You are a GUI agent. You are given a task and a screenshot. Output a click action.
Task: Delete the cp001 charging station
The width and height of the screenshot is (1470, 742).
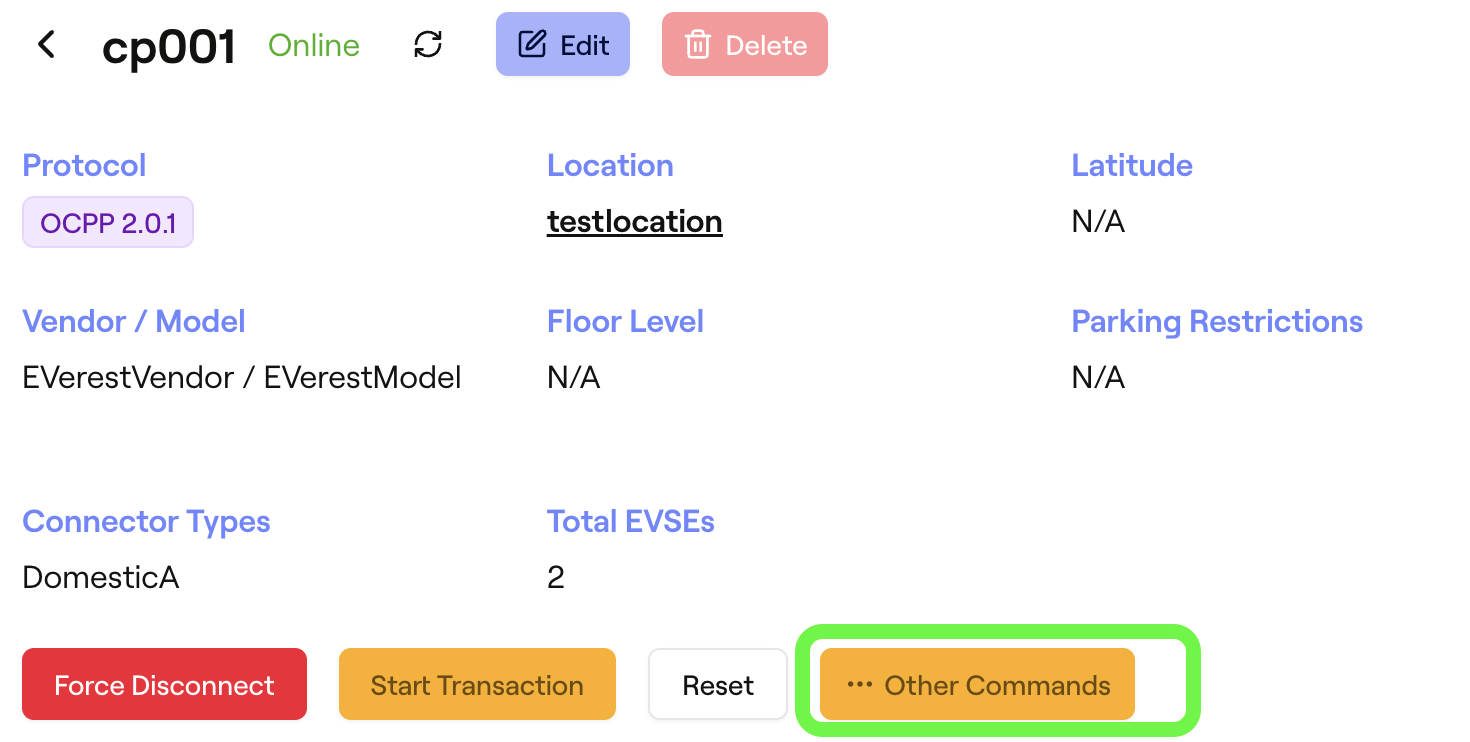click(x=745, y=45)
